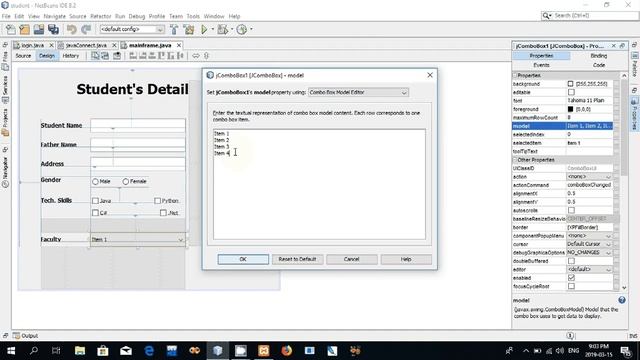The height and width of the screenshot is (360, 640).
Task: Check the Java skill checkbox
Action: coord(95,201)
